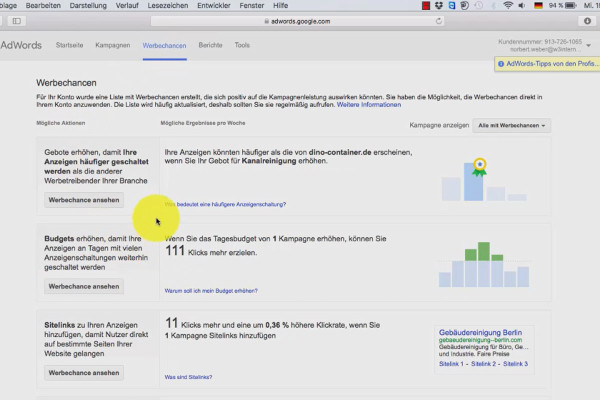Open the Bearbeiten menu
Viewport: 600px width, 400px height.
click(x=43, y=5)
